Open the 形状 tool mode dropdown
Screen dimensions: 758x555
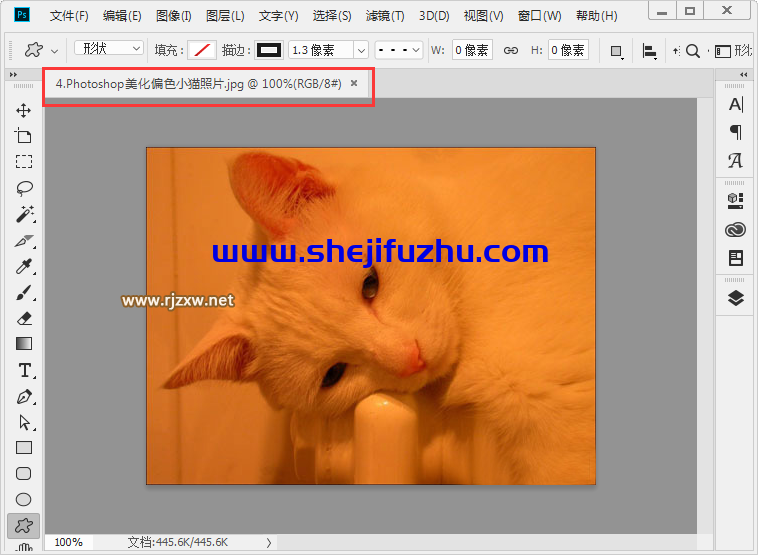[x=109, y=48]
